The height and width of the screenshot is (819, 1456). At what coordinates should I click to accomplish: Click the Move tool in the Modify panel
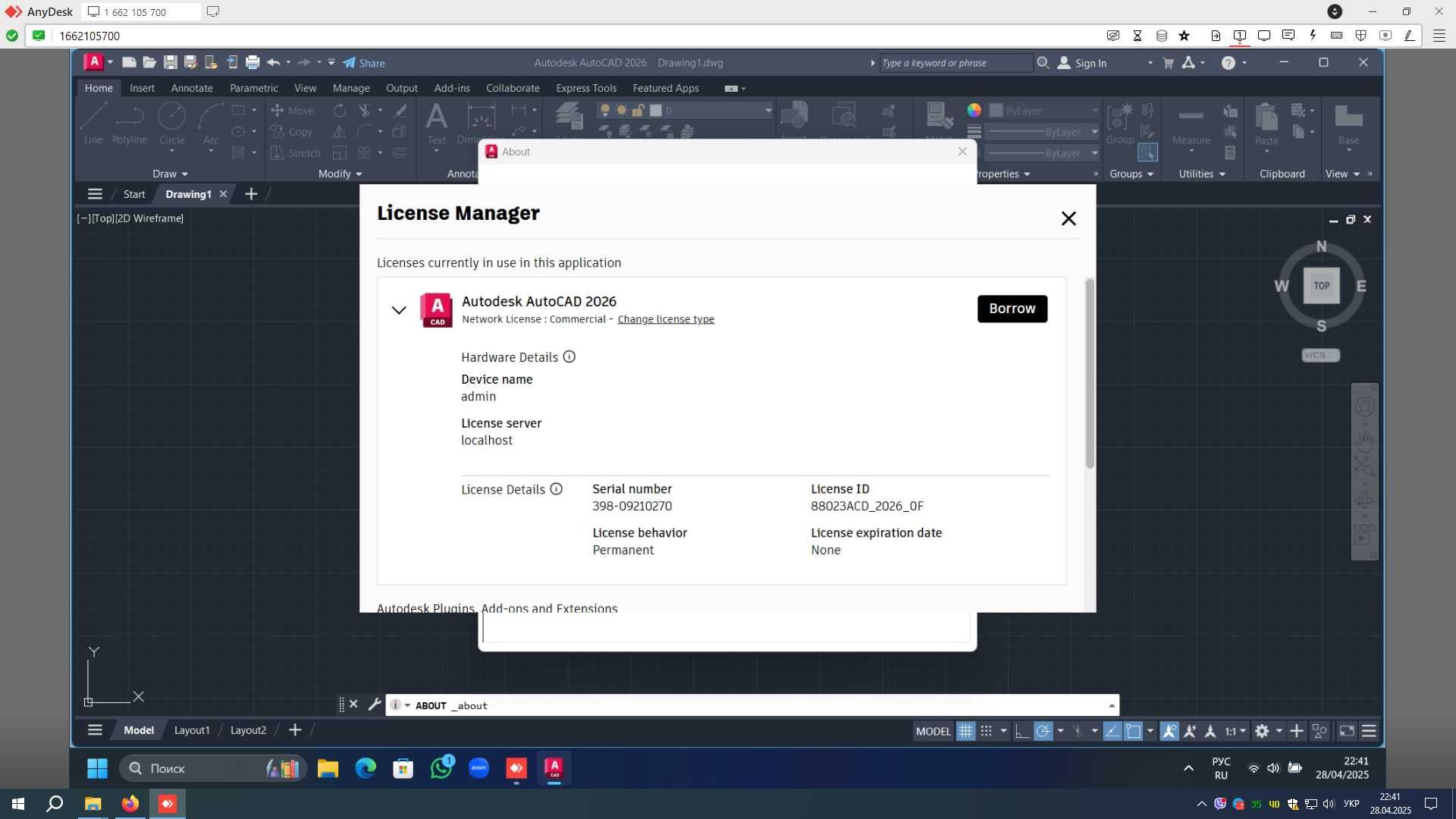pos(292,111)
